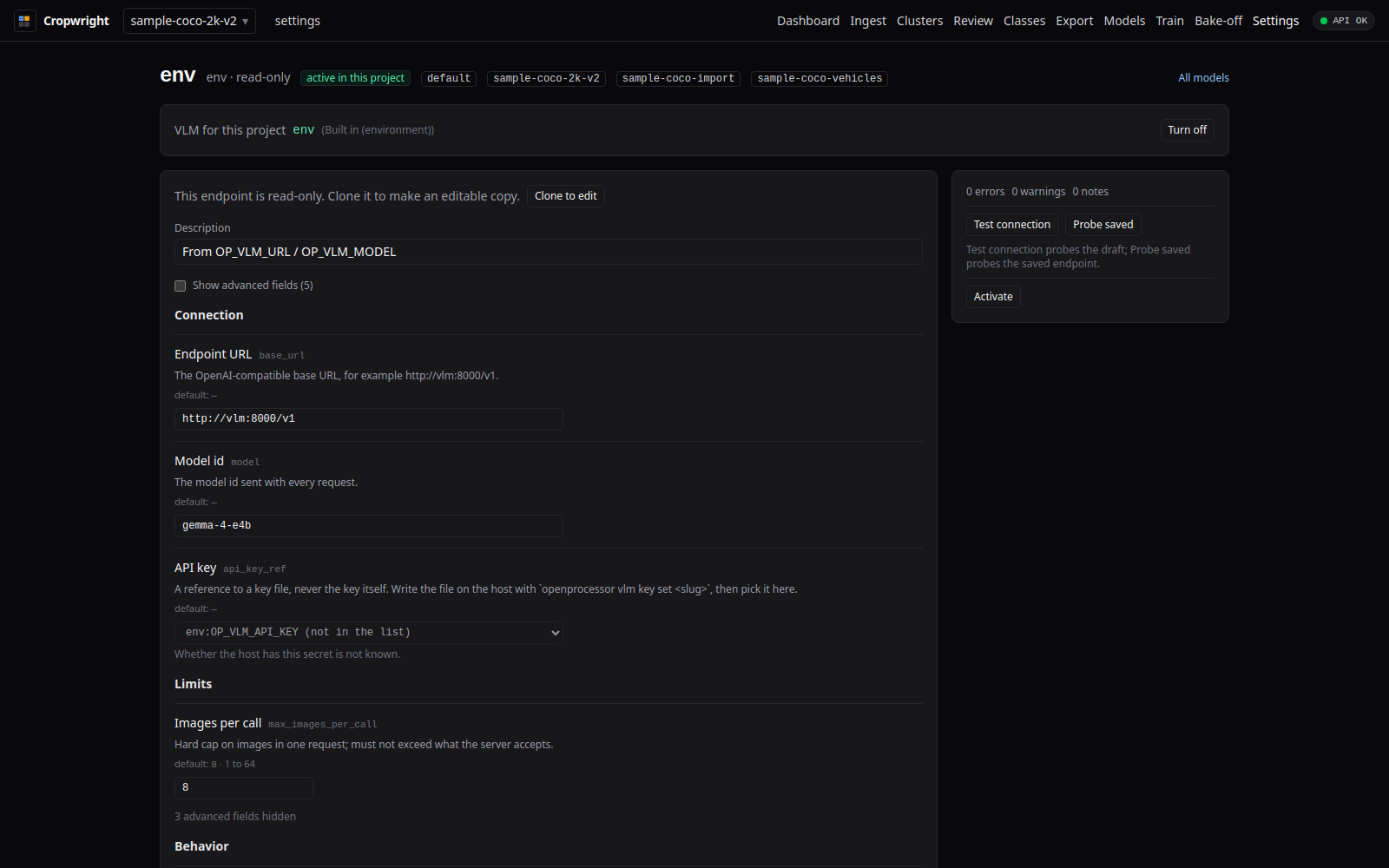Turn off the project VLM
1389x868 pixels.
1187,130
